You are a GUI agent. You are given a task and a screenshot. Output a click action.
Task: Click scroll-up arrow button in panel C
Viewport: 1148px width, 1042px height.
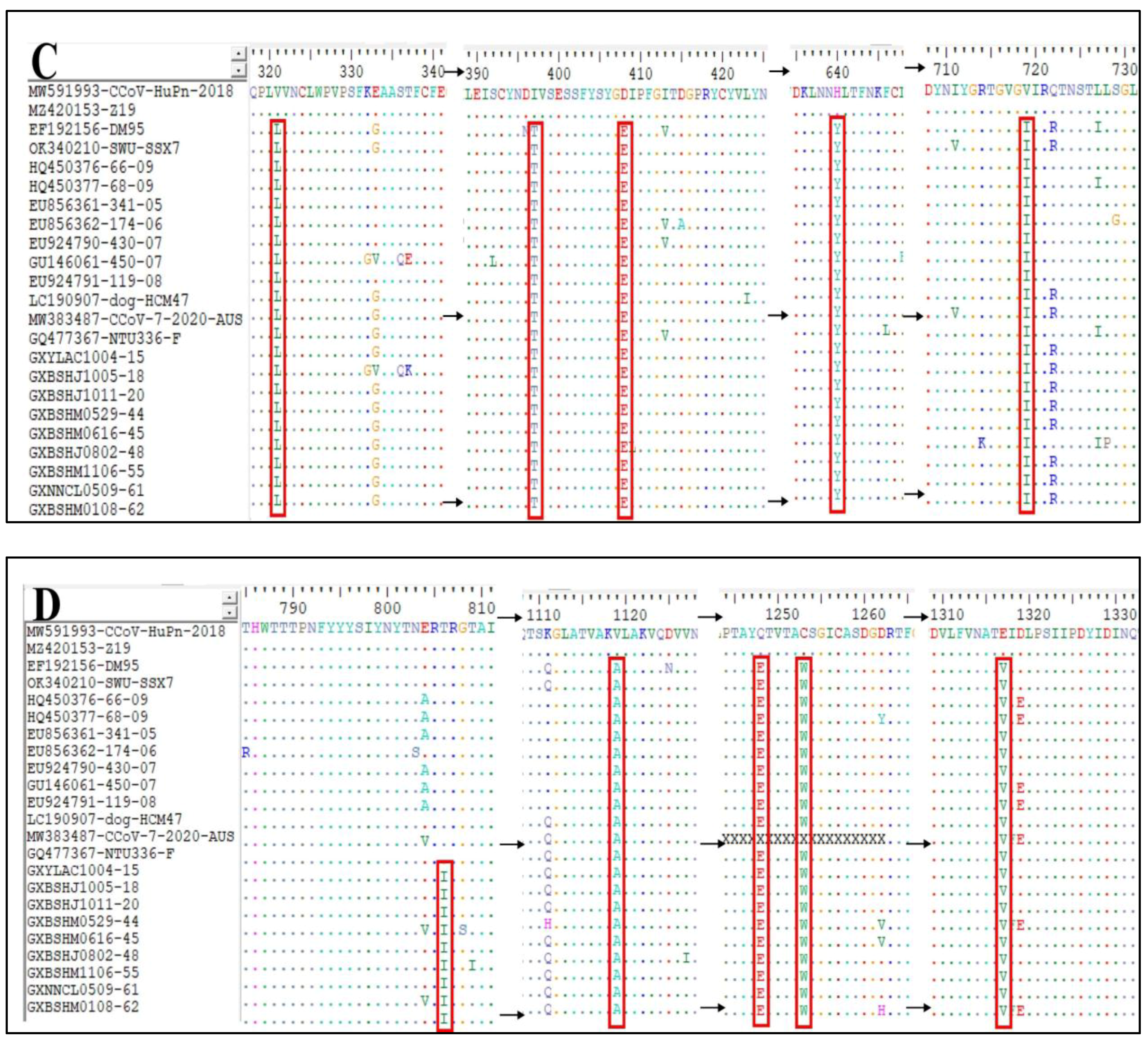coord(239,54)
